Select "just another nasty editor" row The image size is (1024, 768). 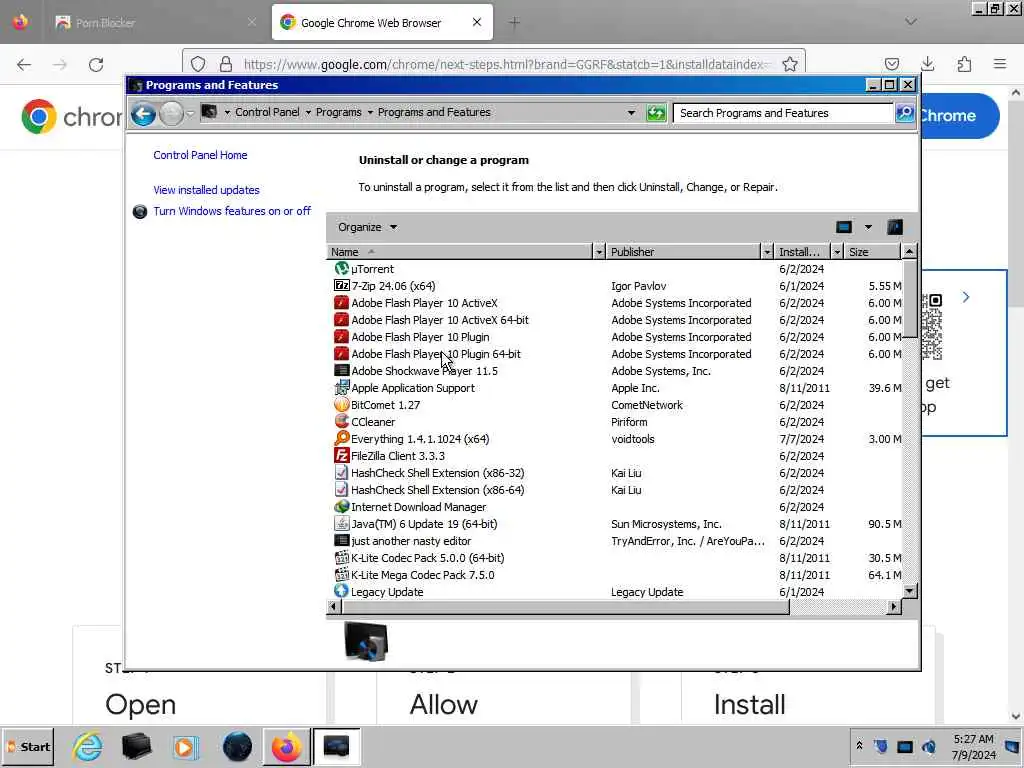[x=614, y=541]
